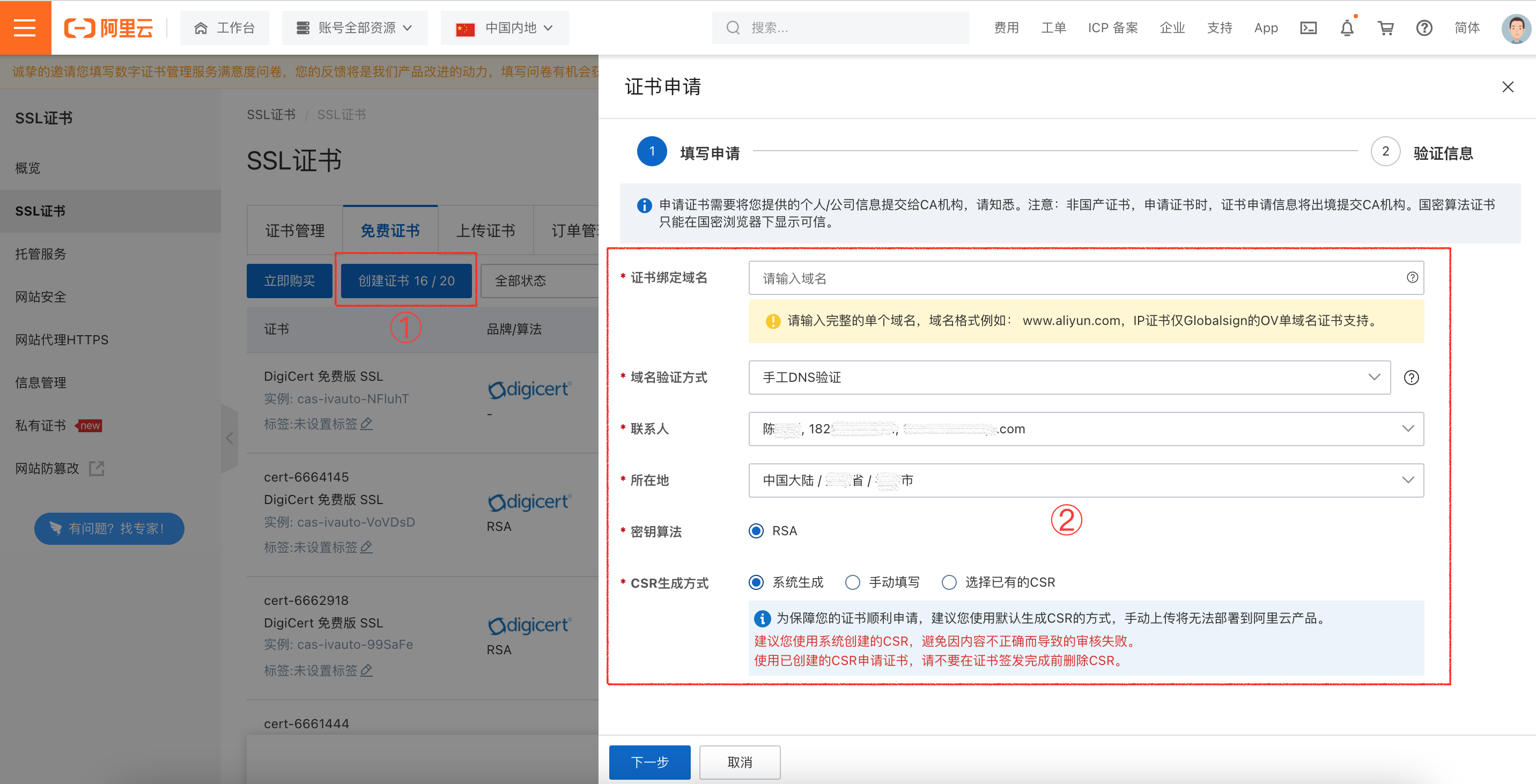Screen dimensions: 1536x784
Task: Open 托管服务 in sidebar
Action: click(x=41, y=254)
